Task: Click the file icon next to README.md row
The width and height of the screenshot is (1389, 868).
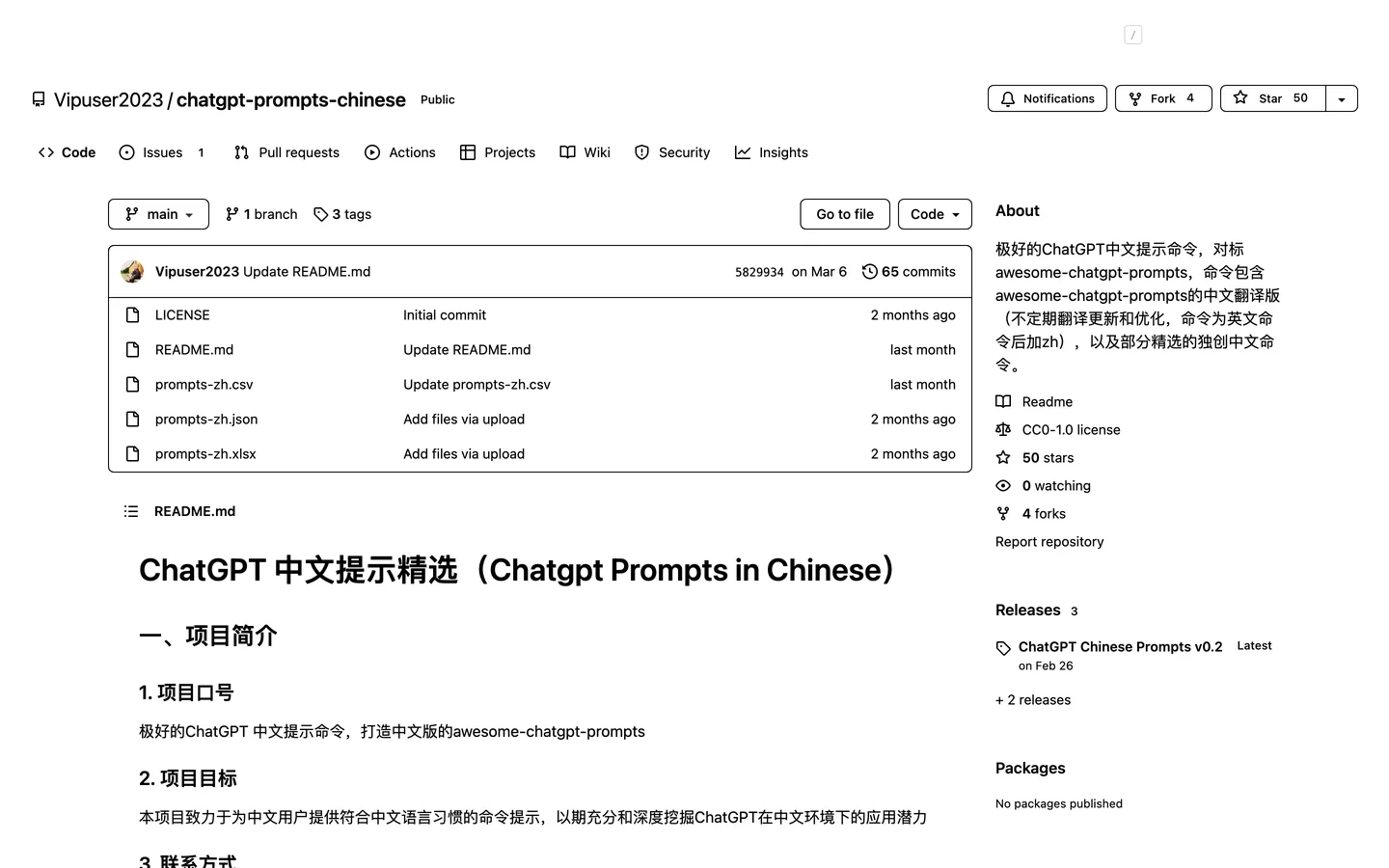Action: [x=133, y=350]
